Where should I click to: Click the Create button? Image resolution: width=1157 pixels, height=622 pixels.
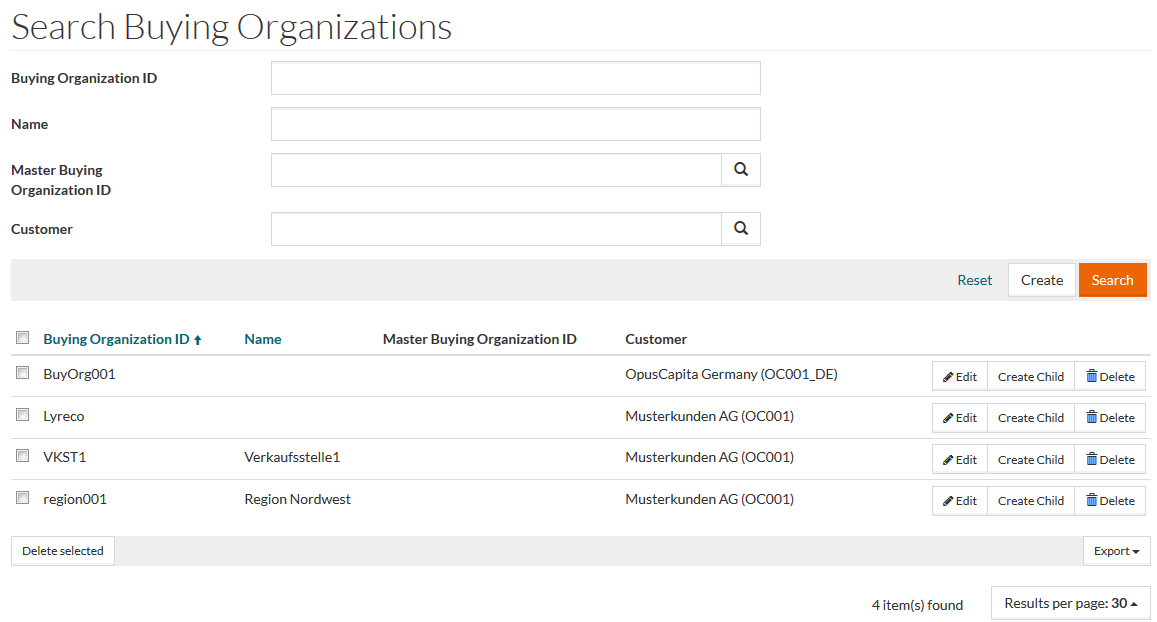tap(1041, 280)
